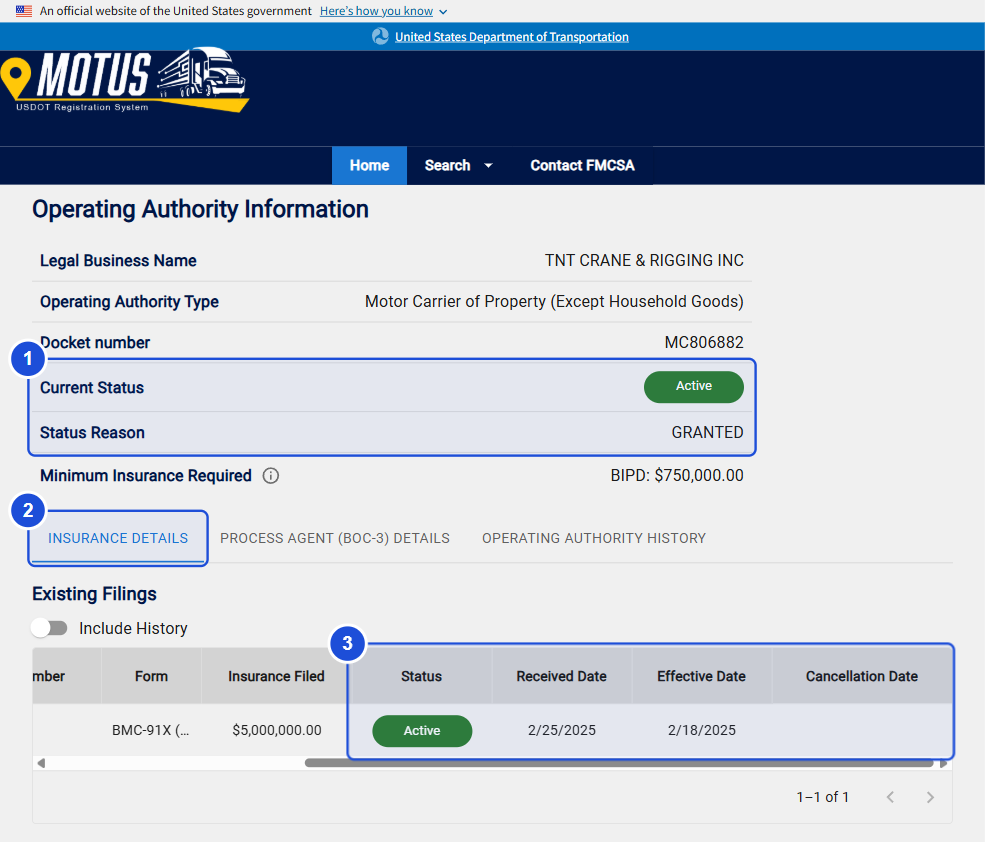Expand the Search menu dropdown arrow

pyautogui.click(x=488, y=165)
